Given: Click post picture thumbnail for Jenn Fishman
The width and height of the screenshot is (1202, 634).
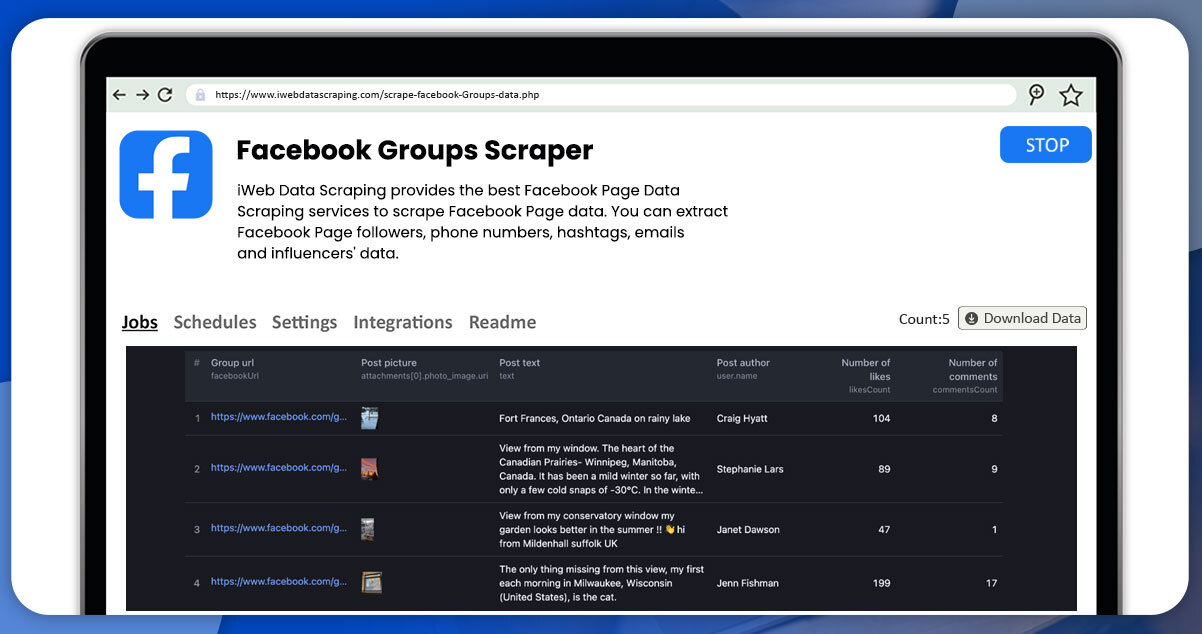Looking at the screenshot, I should pos(371,582).
